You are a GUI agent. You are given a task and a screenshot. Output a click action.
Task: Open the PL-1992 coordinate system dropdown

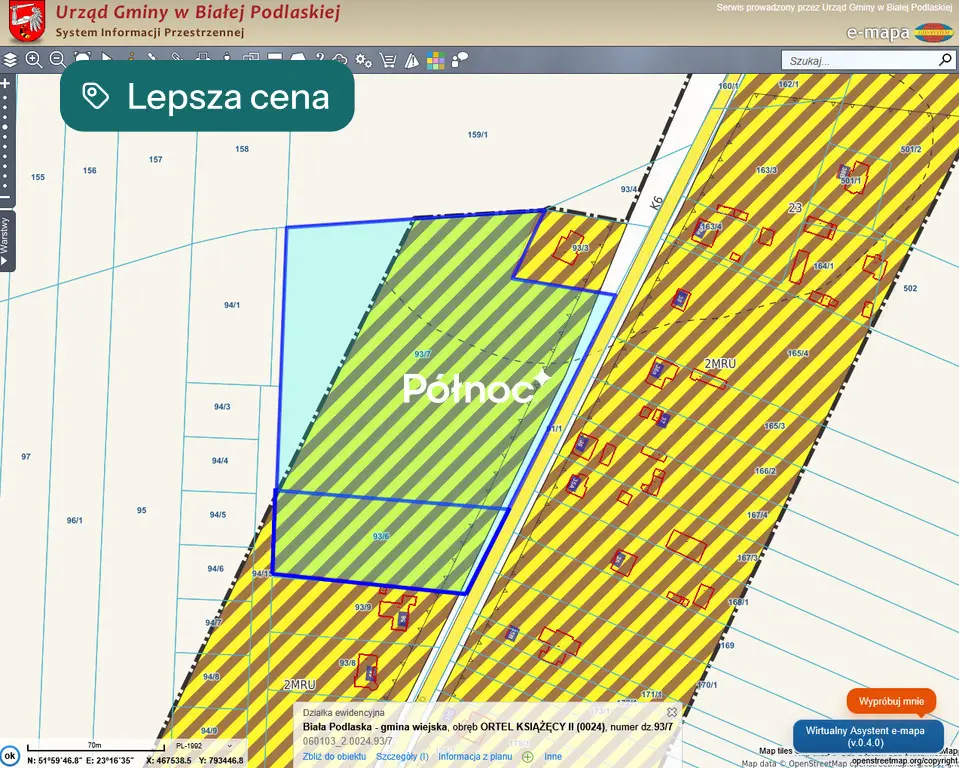tap(204, 746)
